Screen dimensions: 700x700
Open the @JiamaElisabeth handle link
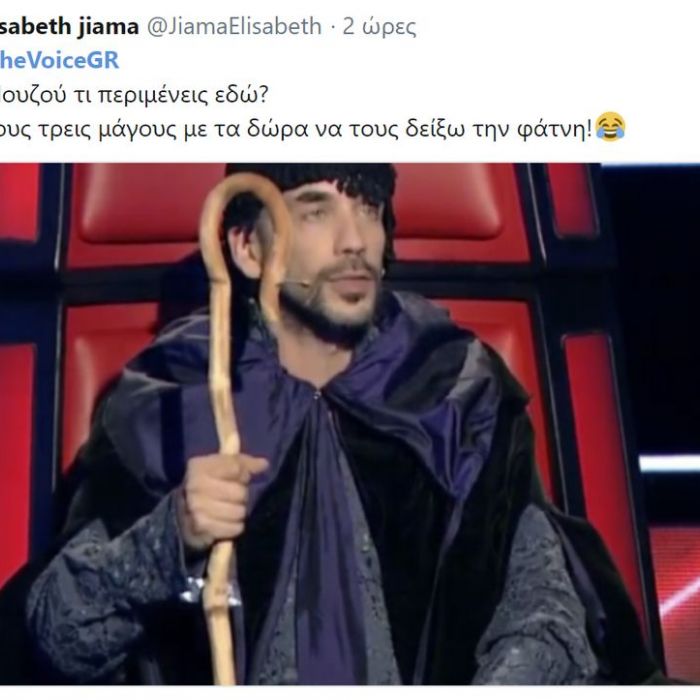click(x=234, y=26)
